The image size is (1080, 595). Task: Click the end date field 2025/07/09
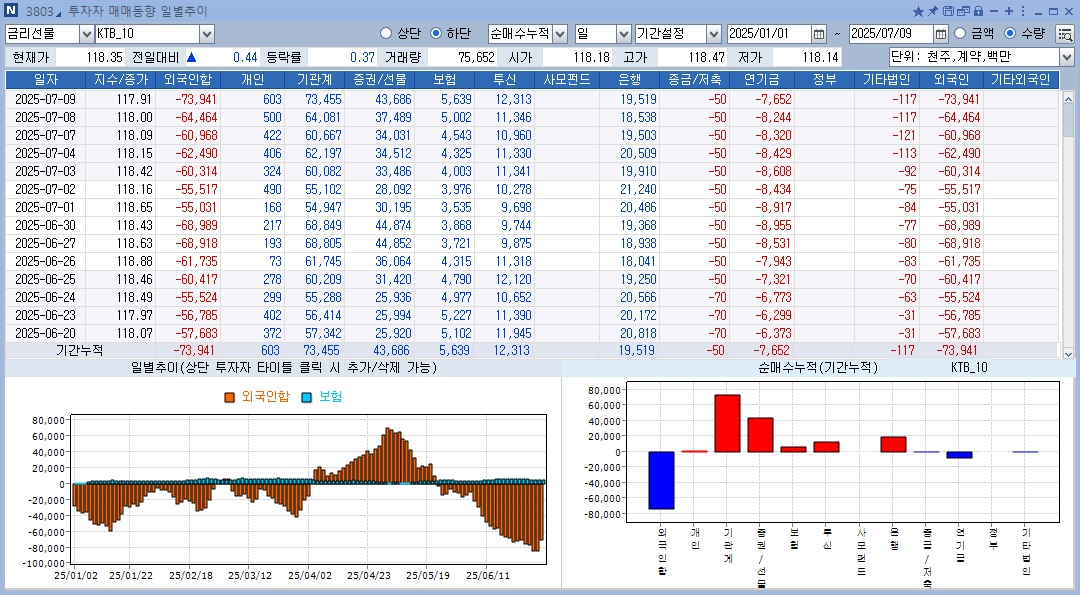(x=891, y=34)
